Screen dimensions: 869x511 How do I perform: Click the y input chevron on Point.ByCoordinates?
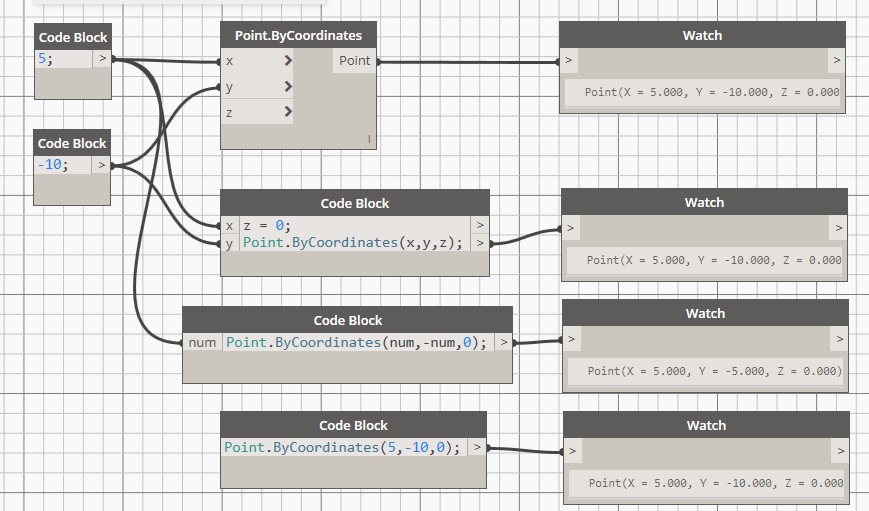tap(288, 87)
